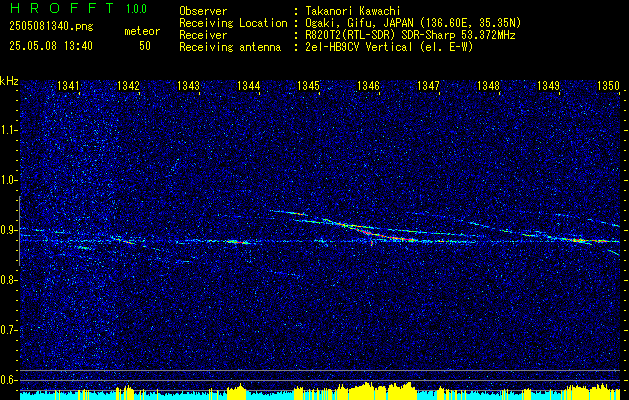The width and height of the screenshot is (629, 400).
Task: Click the 1342 time marker
Action: pos(128,85)
